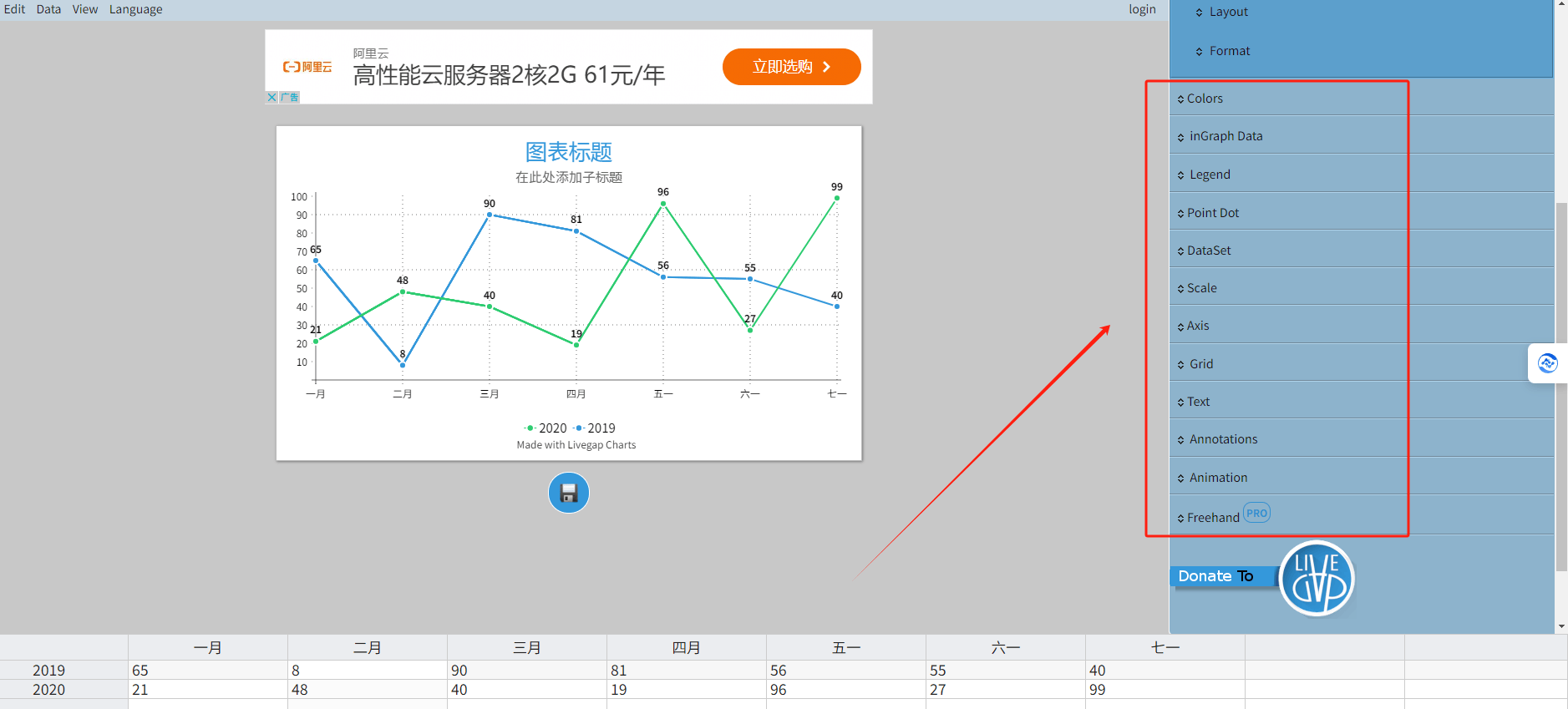Expand the Annotations section

pos(1362,439)
